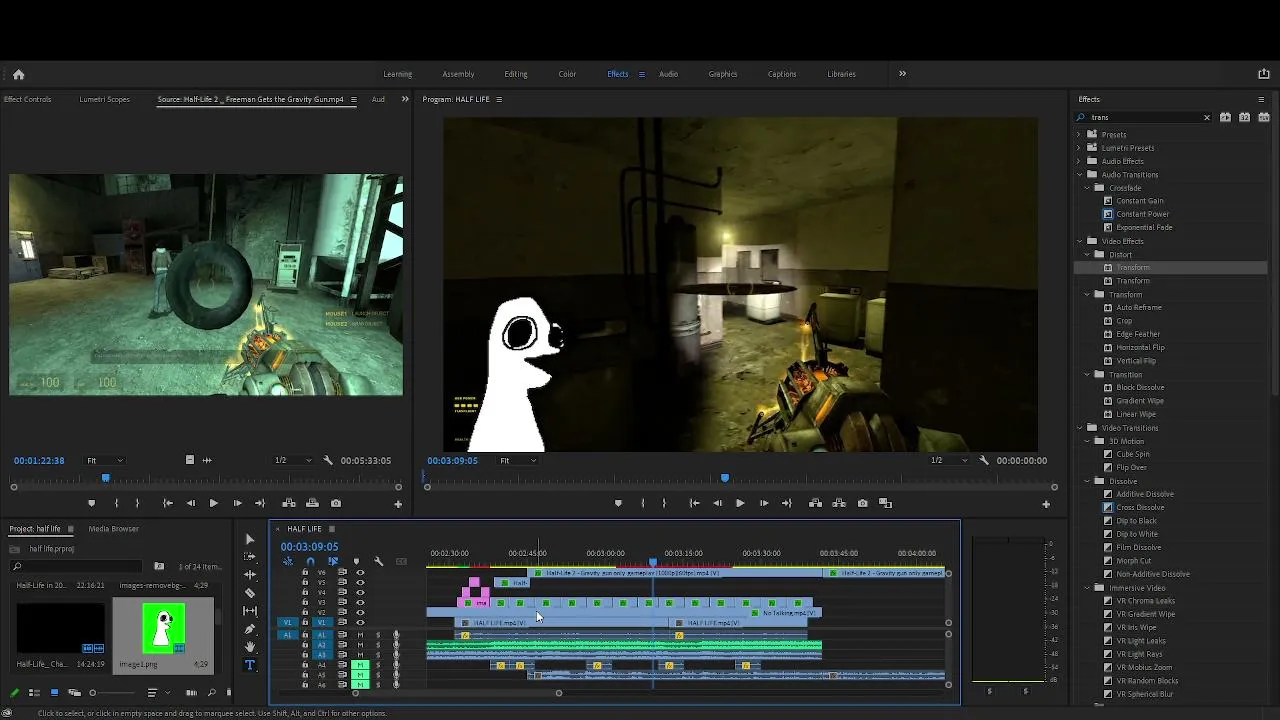
Task: Open Quick Export at top right
Action: [x=1263, y=74]
